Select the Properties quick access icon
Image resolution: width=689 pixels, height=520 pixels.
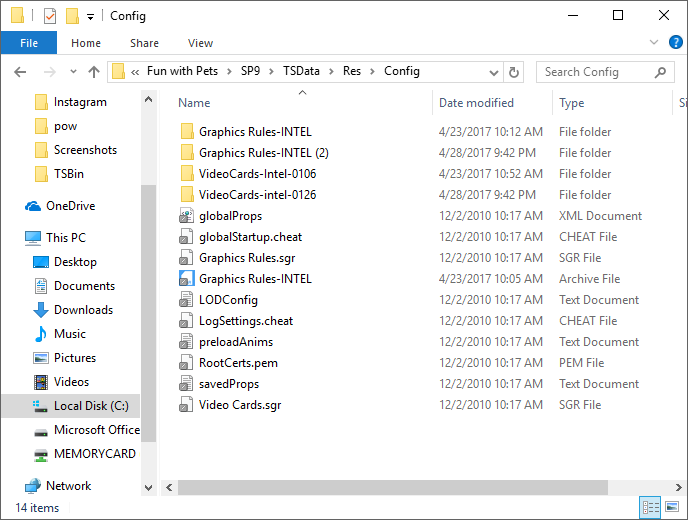[49, 16]
